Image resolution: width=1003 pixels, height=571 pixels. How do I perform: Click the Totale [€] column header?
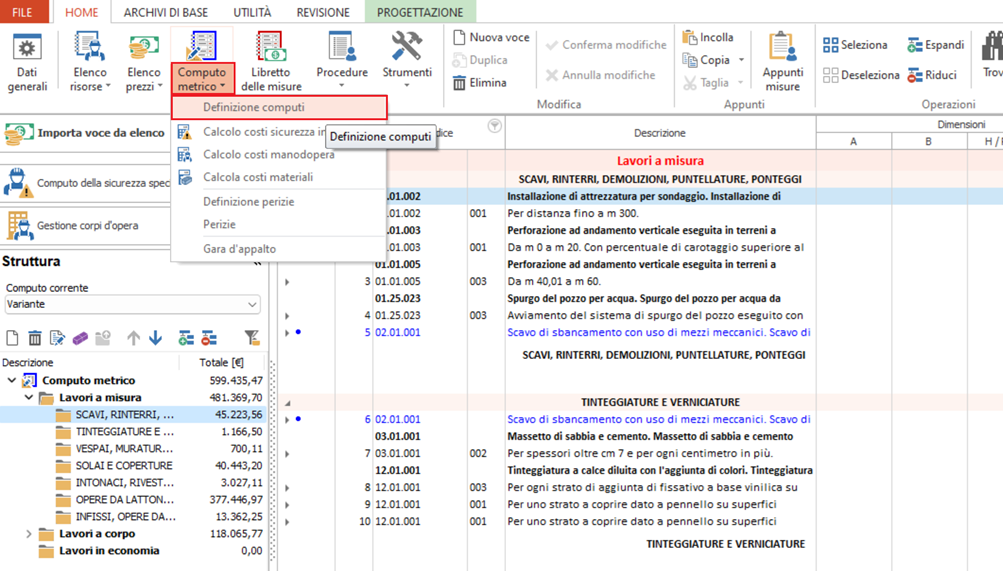221,363
